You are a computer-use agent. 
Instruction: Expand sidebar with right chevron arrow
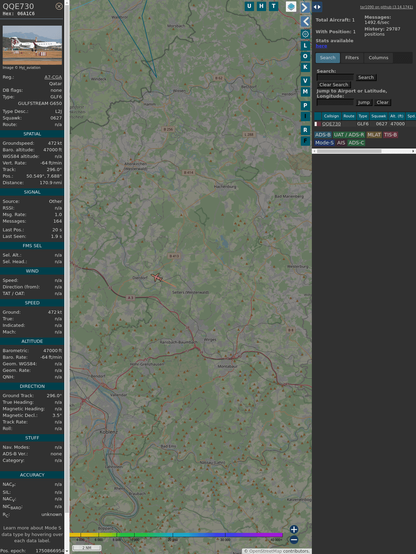coord(305,7)
